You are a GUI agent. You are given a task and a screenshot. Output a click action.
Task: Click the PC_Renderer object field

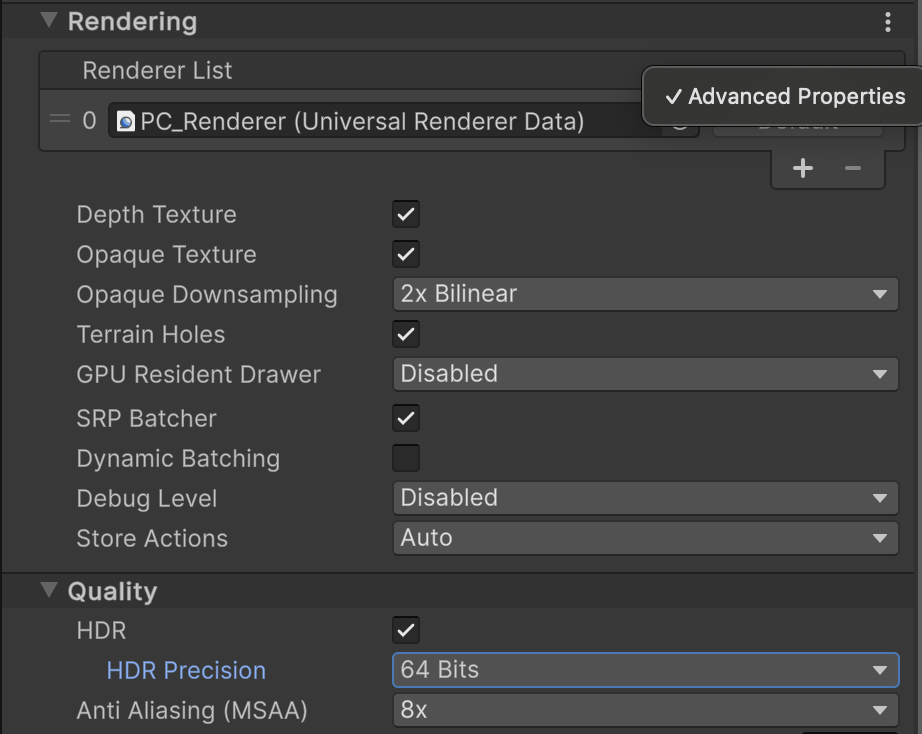click(x=400, y=121)
